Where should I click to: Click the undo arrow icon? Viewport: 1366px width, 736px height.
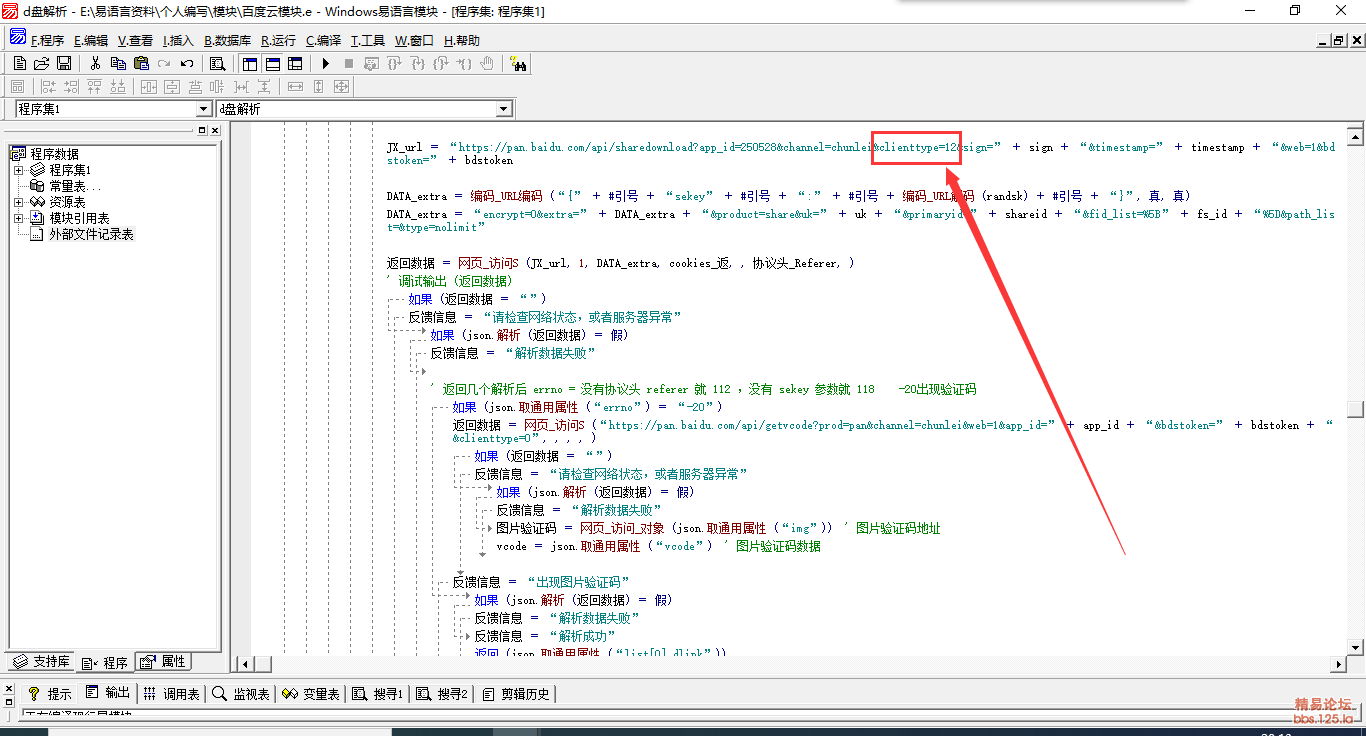186,63
